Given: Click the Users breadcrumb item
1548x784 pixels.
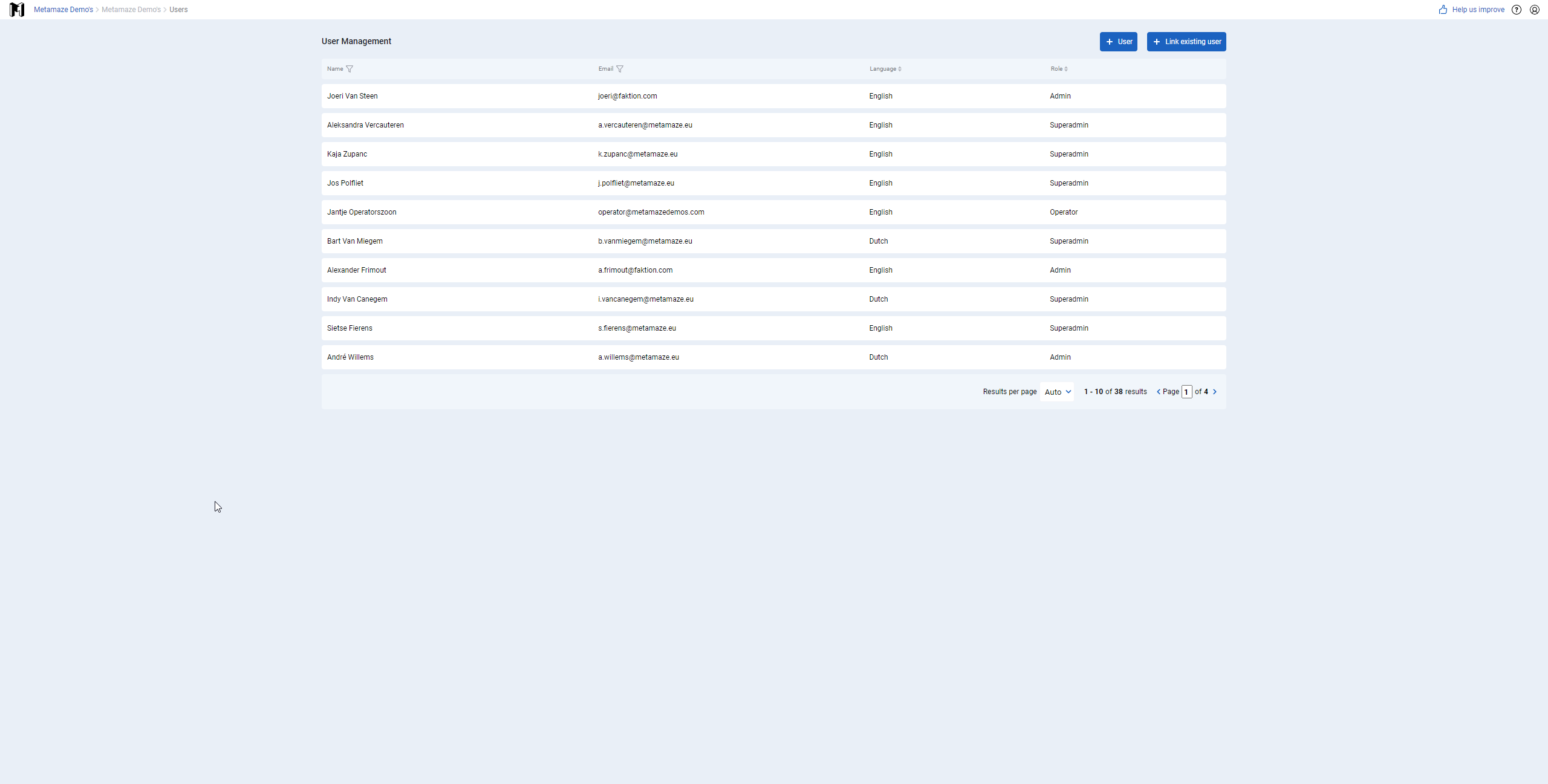Looking at the screenshot, I should 178,10.
